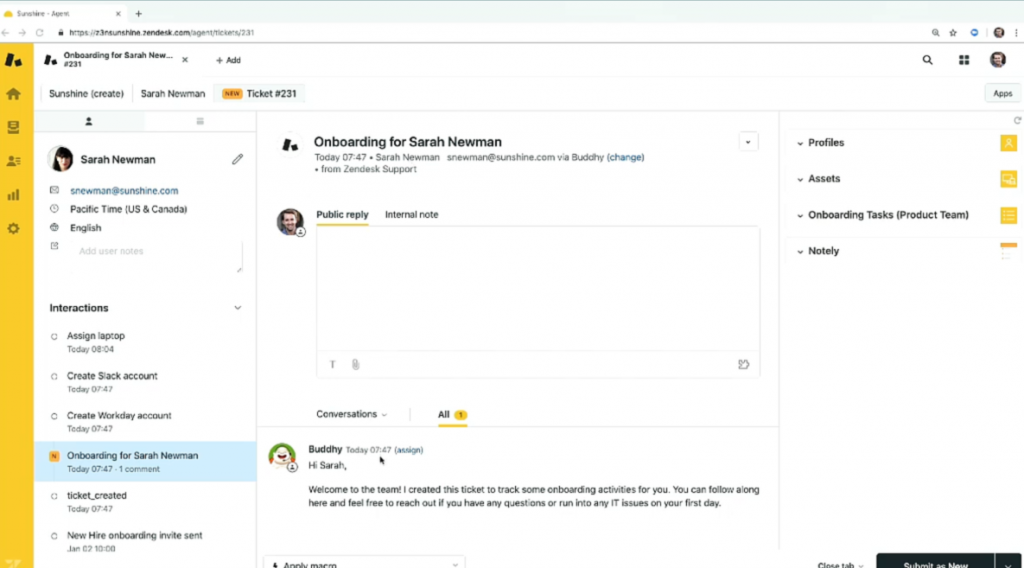Open the agent profile avatar in the header

tap(998, 60)
